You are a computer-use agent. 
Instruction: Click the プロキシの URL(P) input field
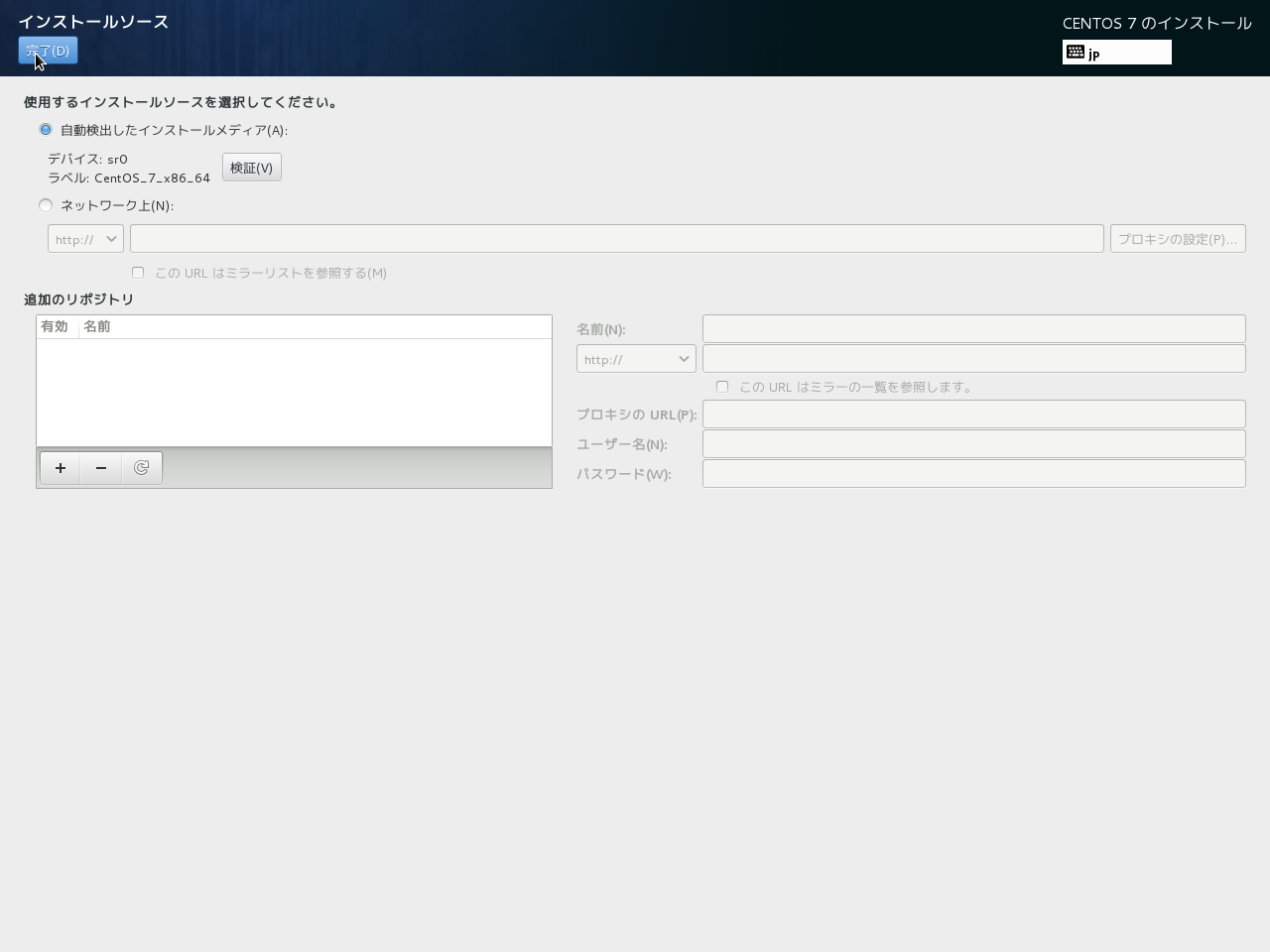(x=973, y=415)
